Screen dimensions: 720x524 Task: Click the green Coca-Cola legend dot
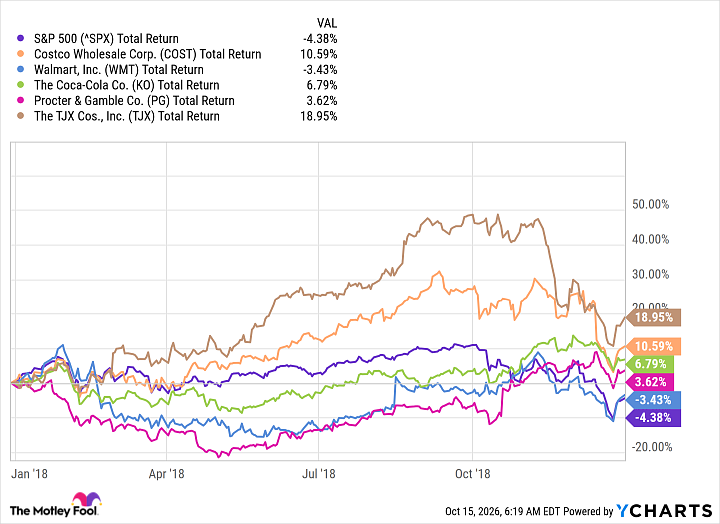[x=20, y=85]
